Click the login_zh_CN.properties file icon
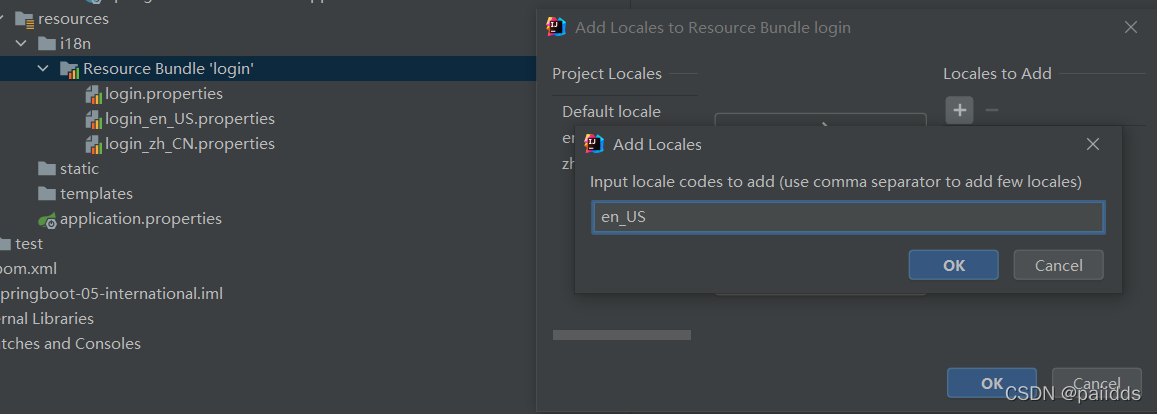The height and width of the screenshot is (414, 1157). pos(94,145)
